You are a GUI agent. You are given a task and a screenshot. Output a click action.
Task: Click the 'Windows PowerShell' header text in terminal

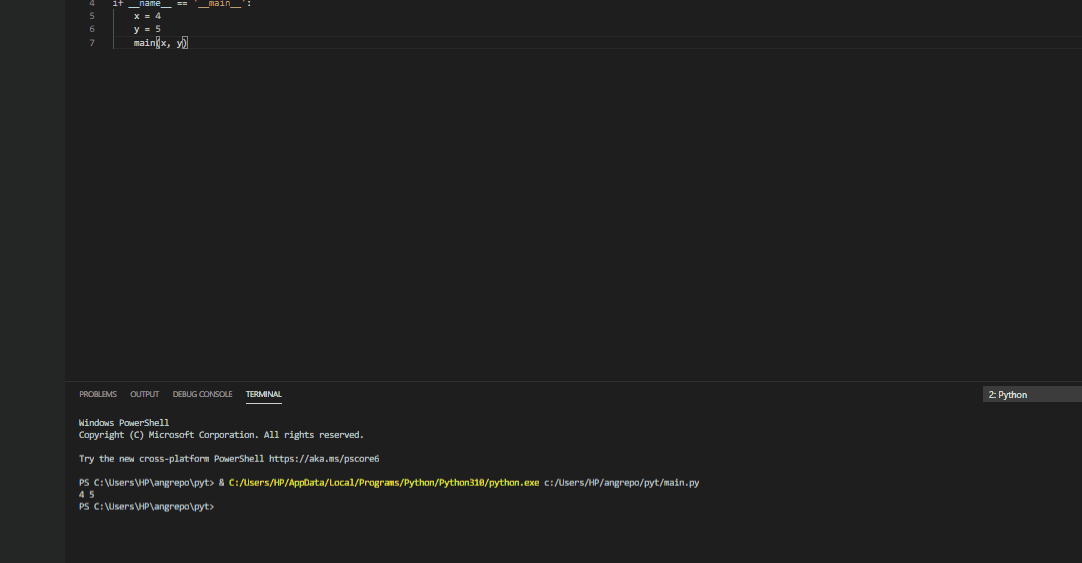(x=124, y=423)
